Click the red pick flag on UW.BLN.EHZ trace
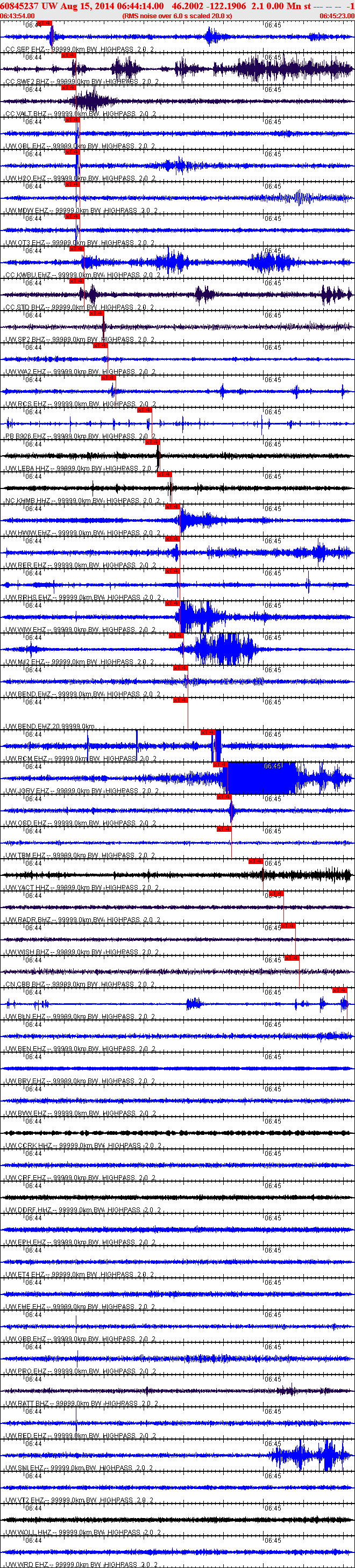355x1568 pixels. pos(340,991)
